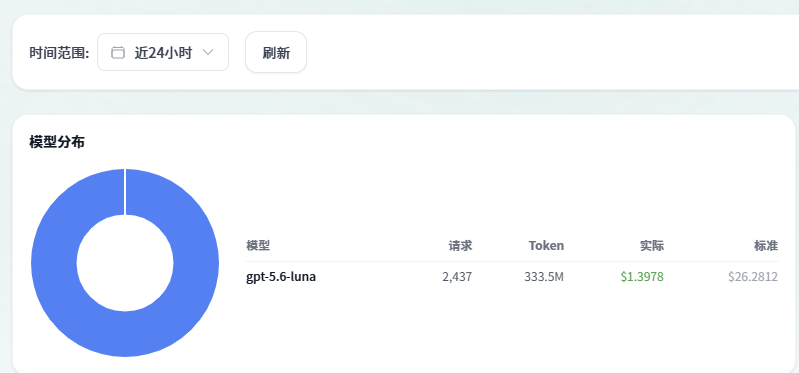Click the 时间范围 label
This screenshot has height=373, width=799.
tap(59, 52)
